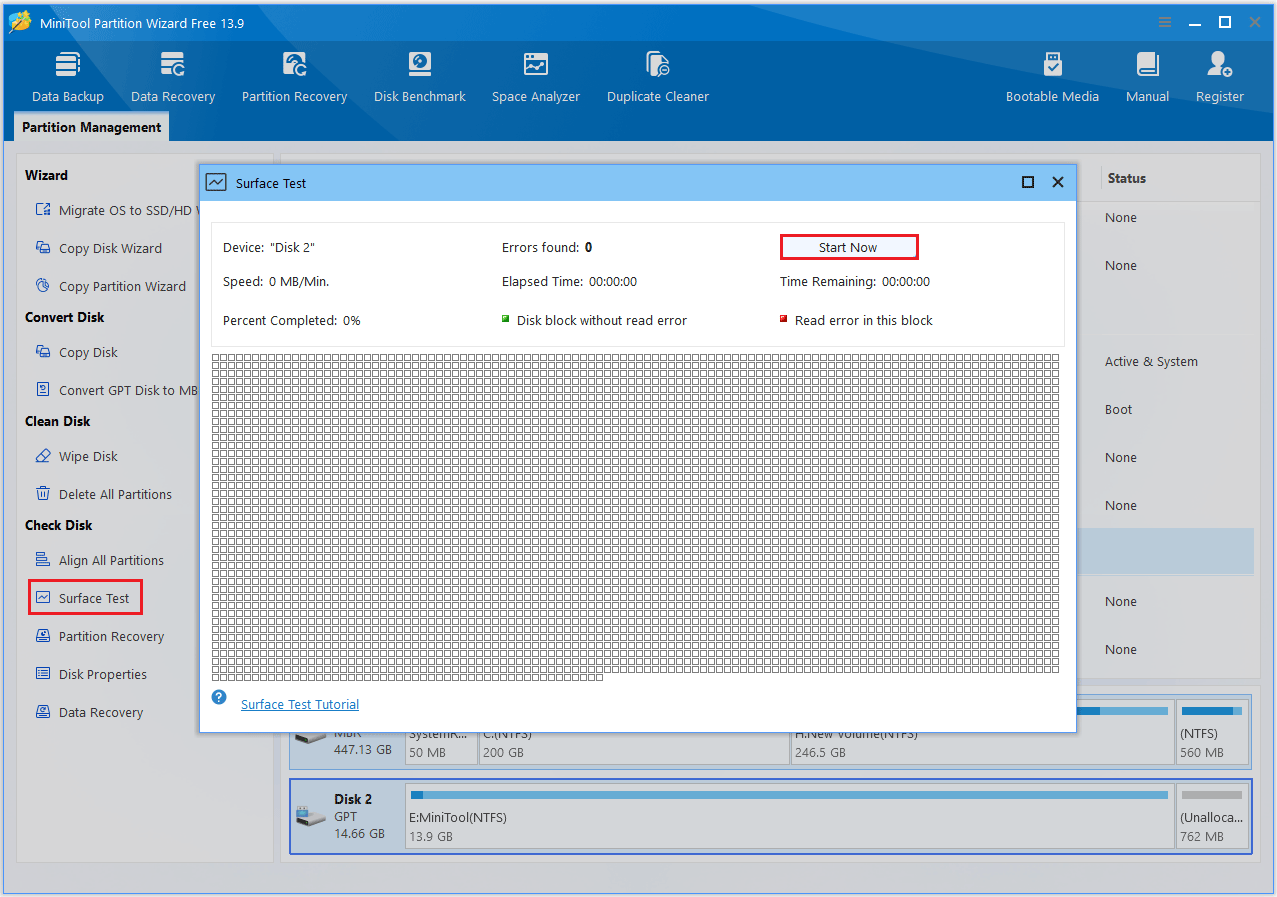Open Space Analyzer

[x=536, y=77]
